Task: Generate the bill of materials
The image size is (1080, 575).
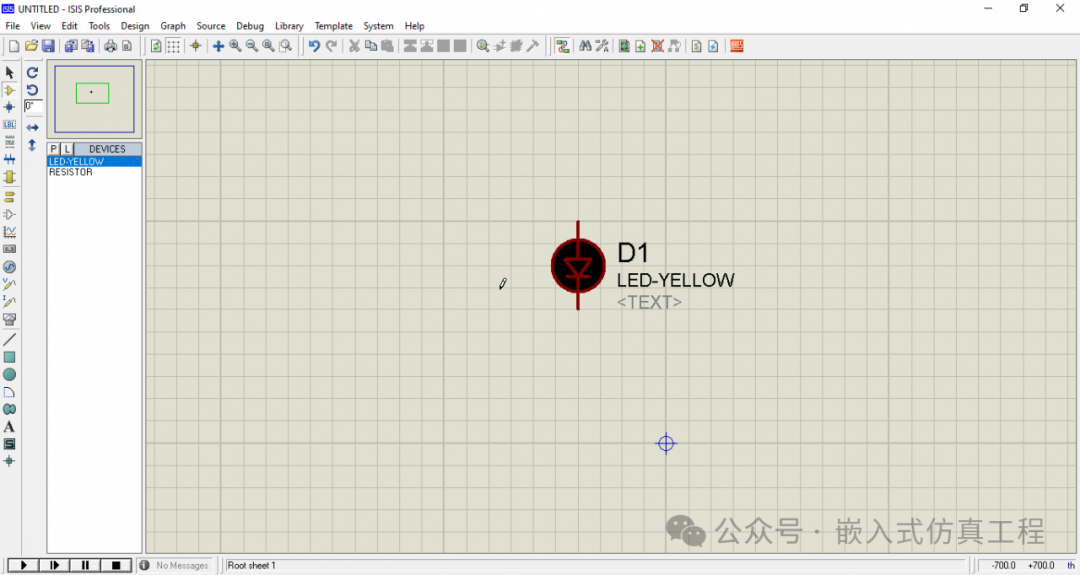Action: (x=696, y=46)
